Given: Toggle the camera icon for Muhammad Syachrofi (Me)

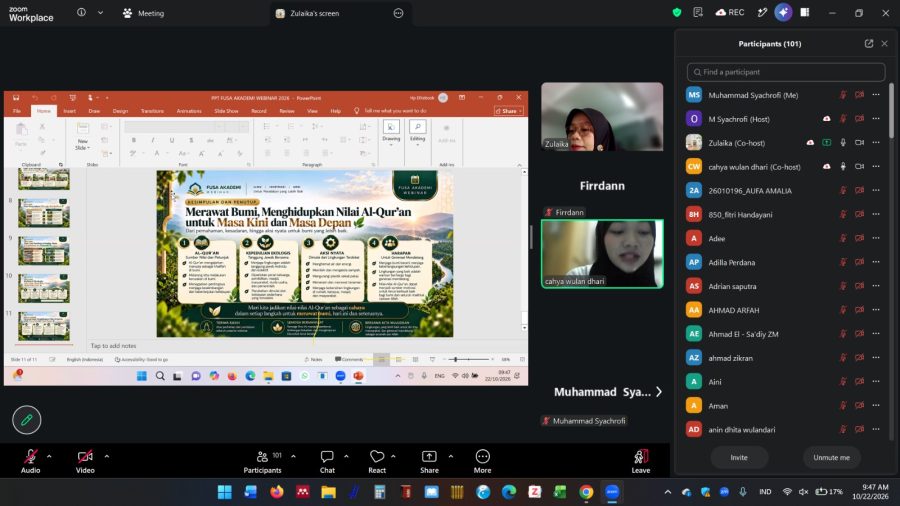Looking at the screenshot, I should [859, 95].
